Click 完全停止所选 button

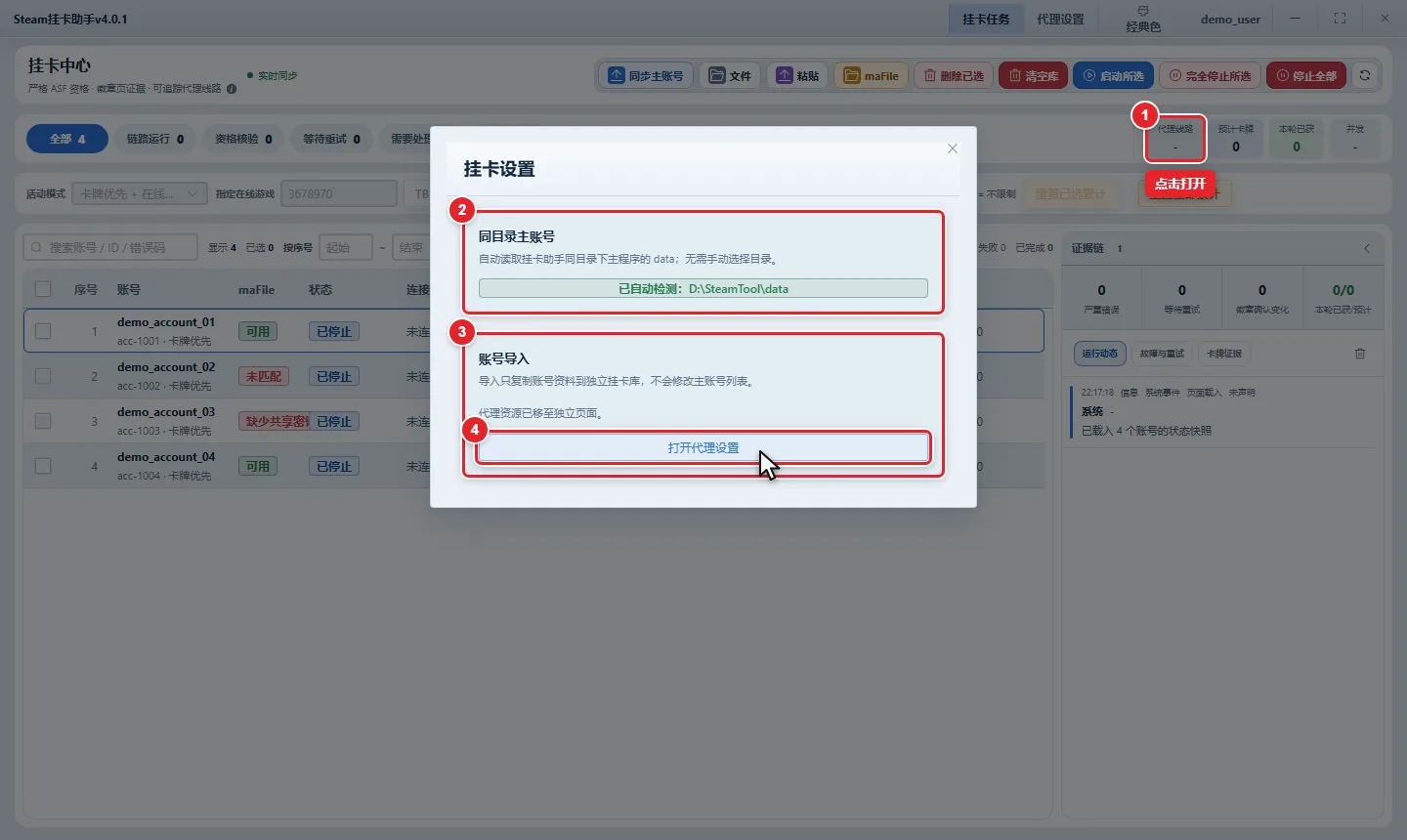tap(1210, 75)
